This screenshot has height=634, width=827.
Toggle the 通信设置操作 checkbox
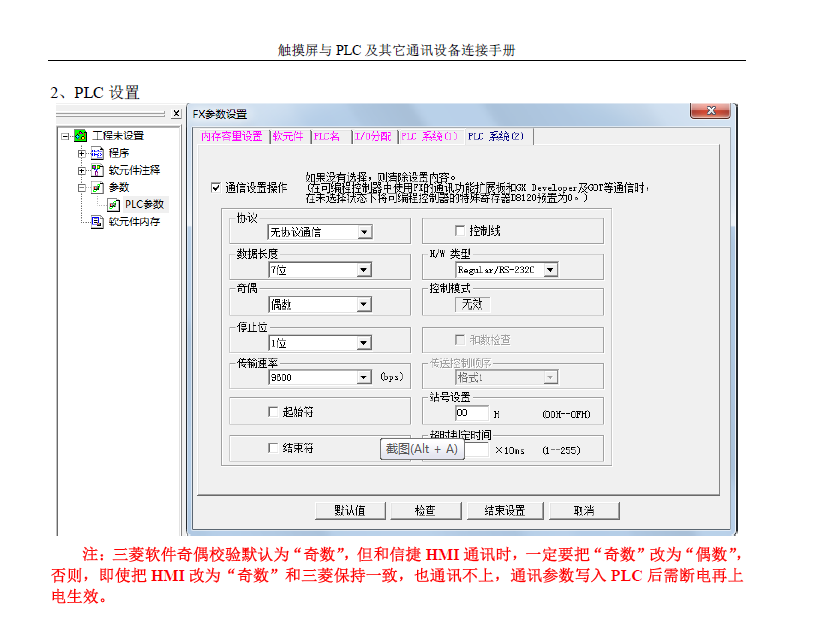click(216, 187)
